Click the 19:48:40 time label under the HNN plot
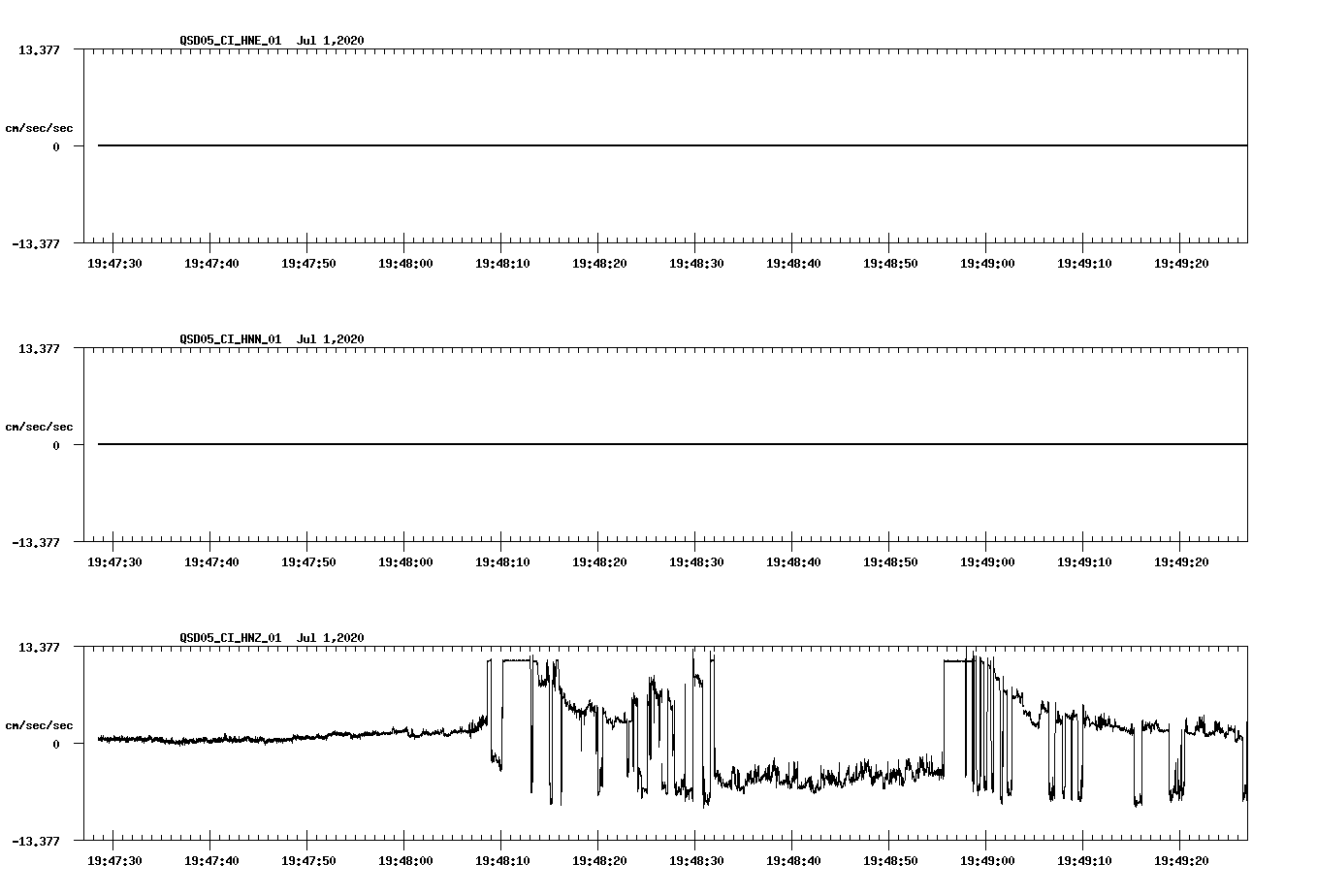The height and width of the screenshot is (896, 1317). click(793, 562)
